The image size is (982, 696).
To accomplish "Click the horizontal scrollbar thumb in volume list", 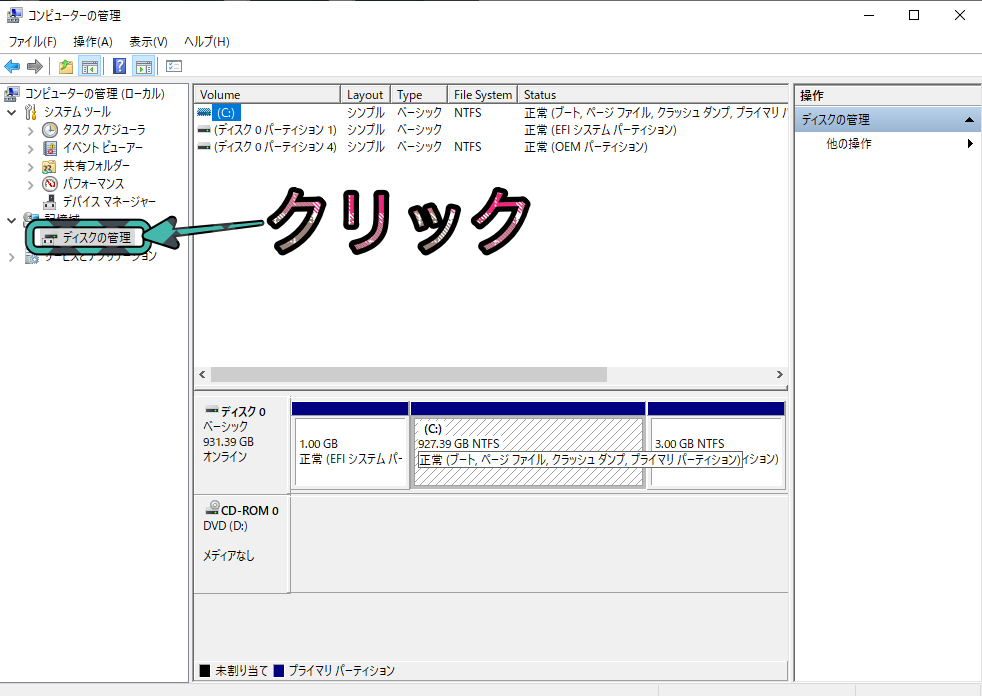I will tap(409, 374).
